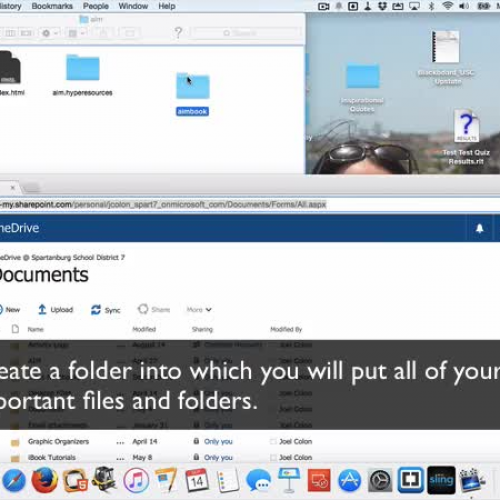500x500 pixels.
Task: Open the Finder arrange-by dropdown
Action: (x=77, y=33)
